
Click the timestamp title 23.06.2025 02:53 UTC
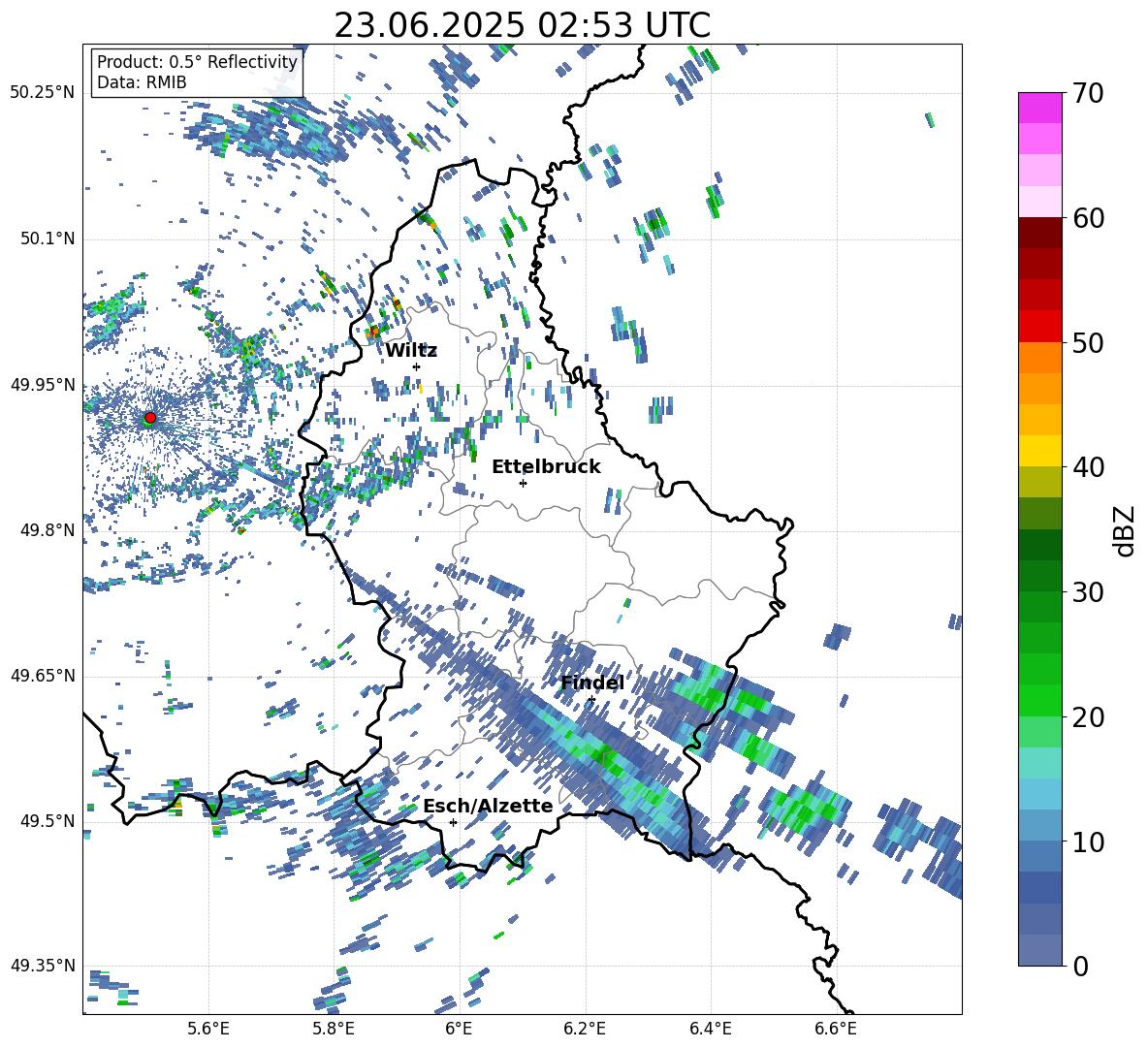[522, 25]
